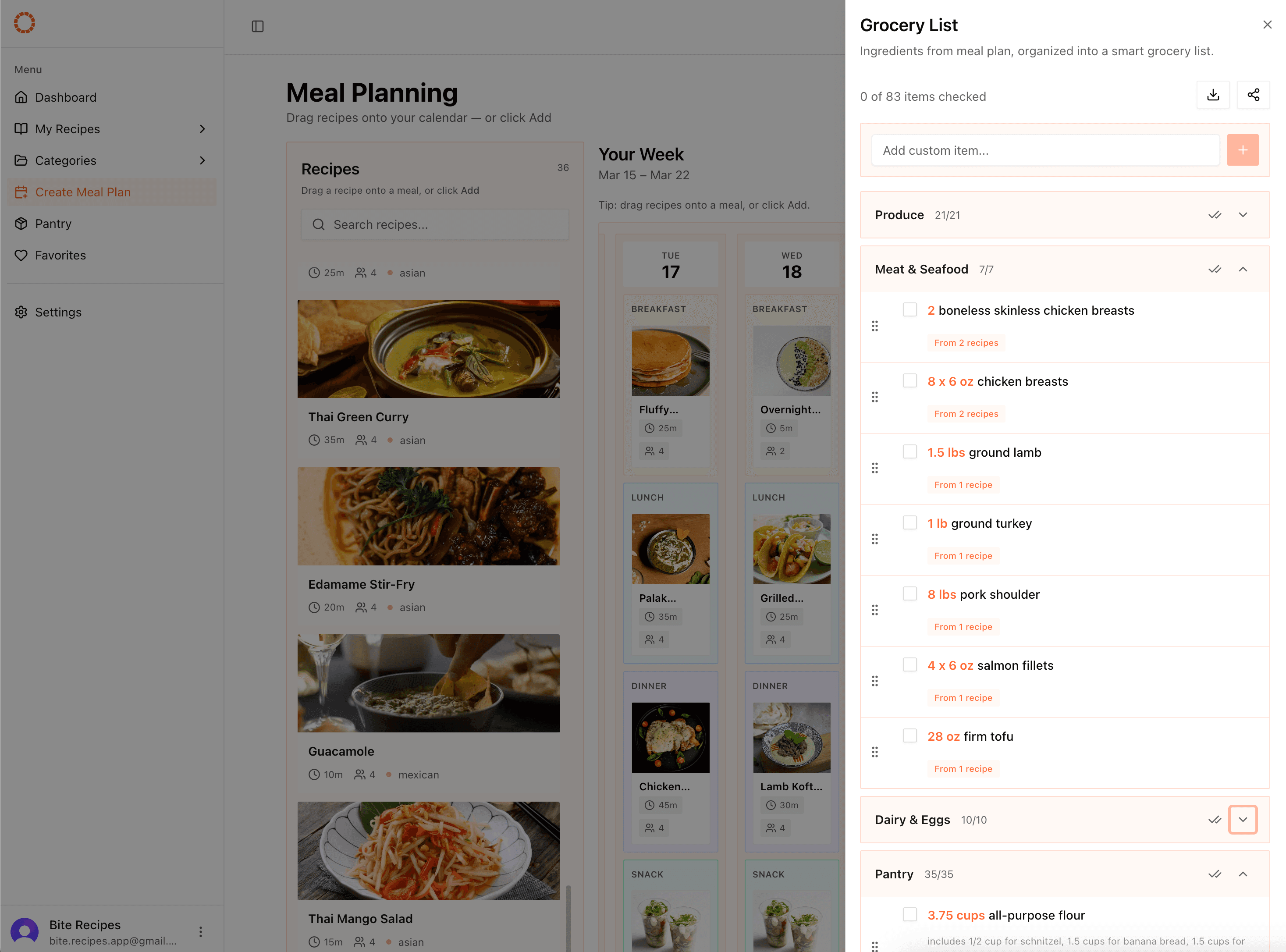Download the grocery list
1286x952 pixels.
click(x=1213, y=95)
